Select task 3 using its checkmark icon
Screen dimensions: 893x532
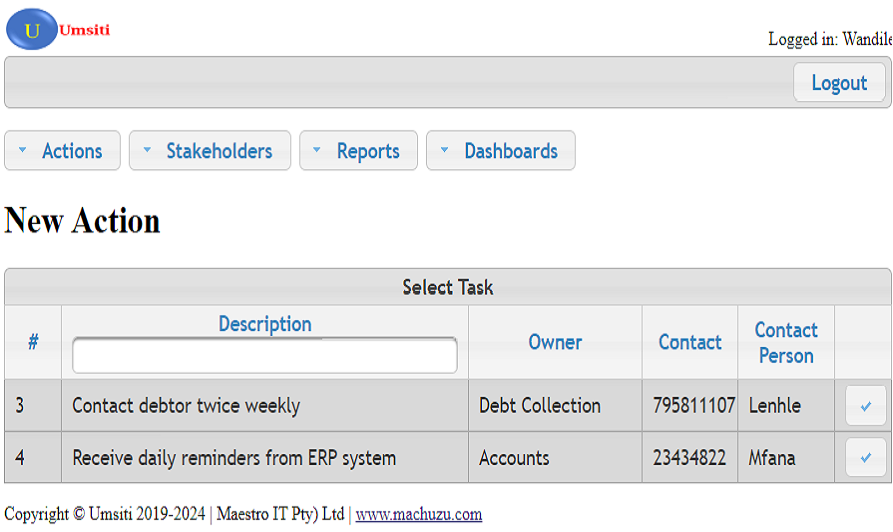(x=865, y=406)
